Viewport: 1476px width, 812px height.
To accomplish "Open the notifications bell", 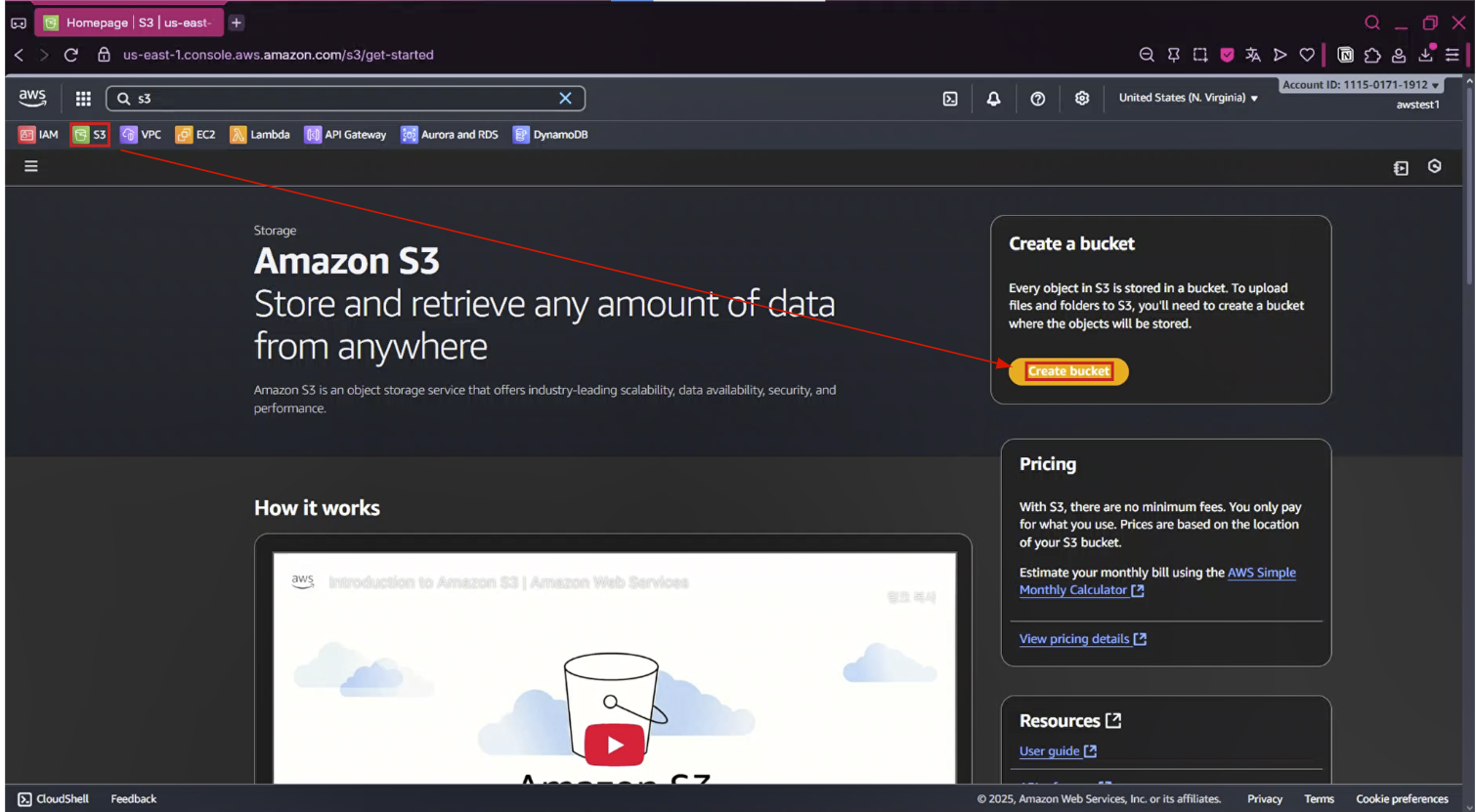I will click(x=993, y=99).
